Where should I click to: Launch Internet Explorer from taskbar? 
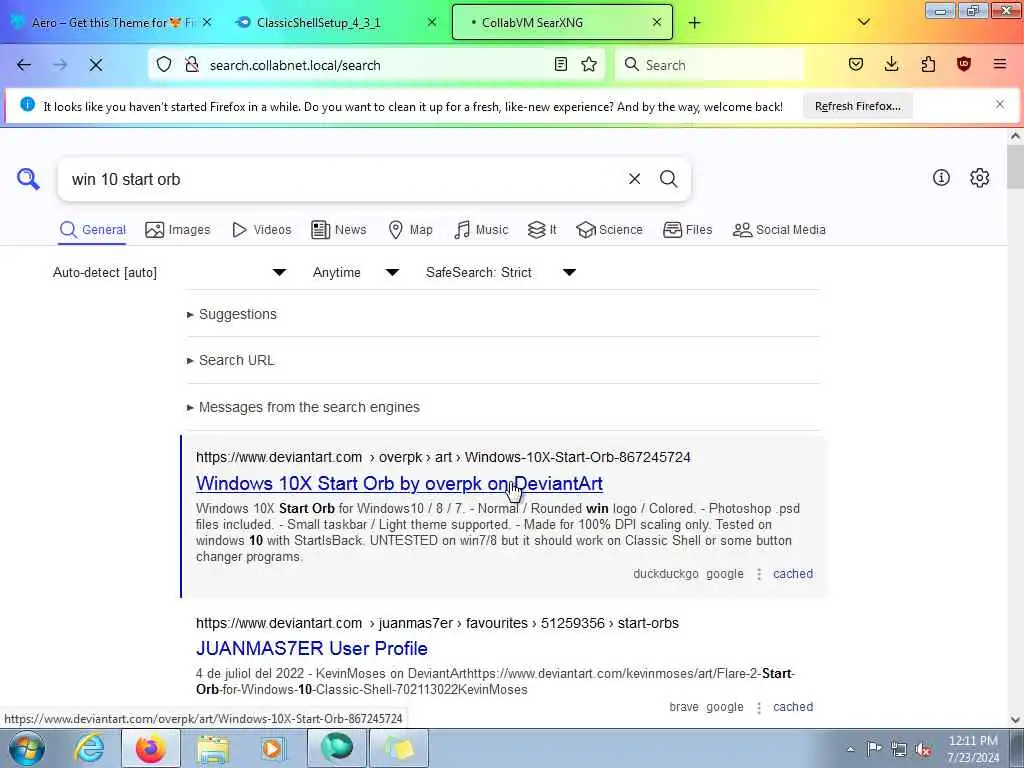[89, 748]
